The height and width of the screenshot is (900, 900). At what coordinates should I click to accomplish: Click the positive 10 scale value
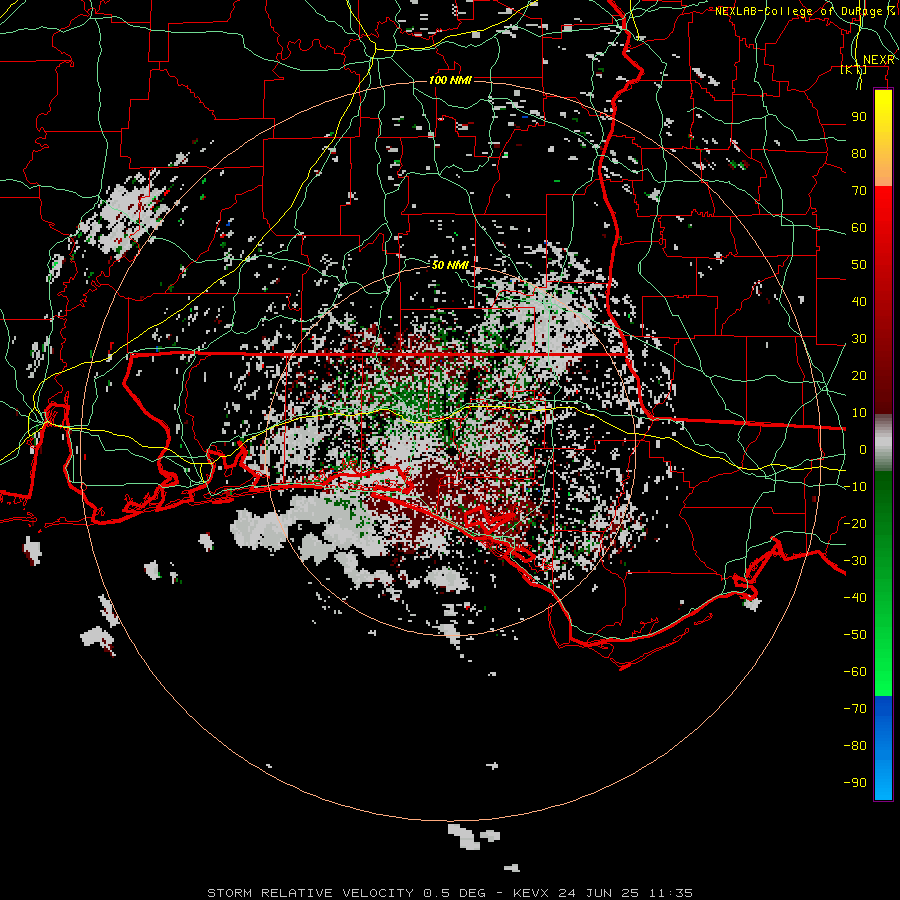(x=859, y=413)
